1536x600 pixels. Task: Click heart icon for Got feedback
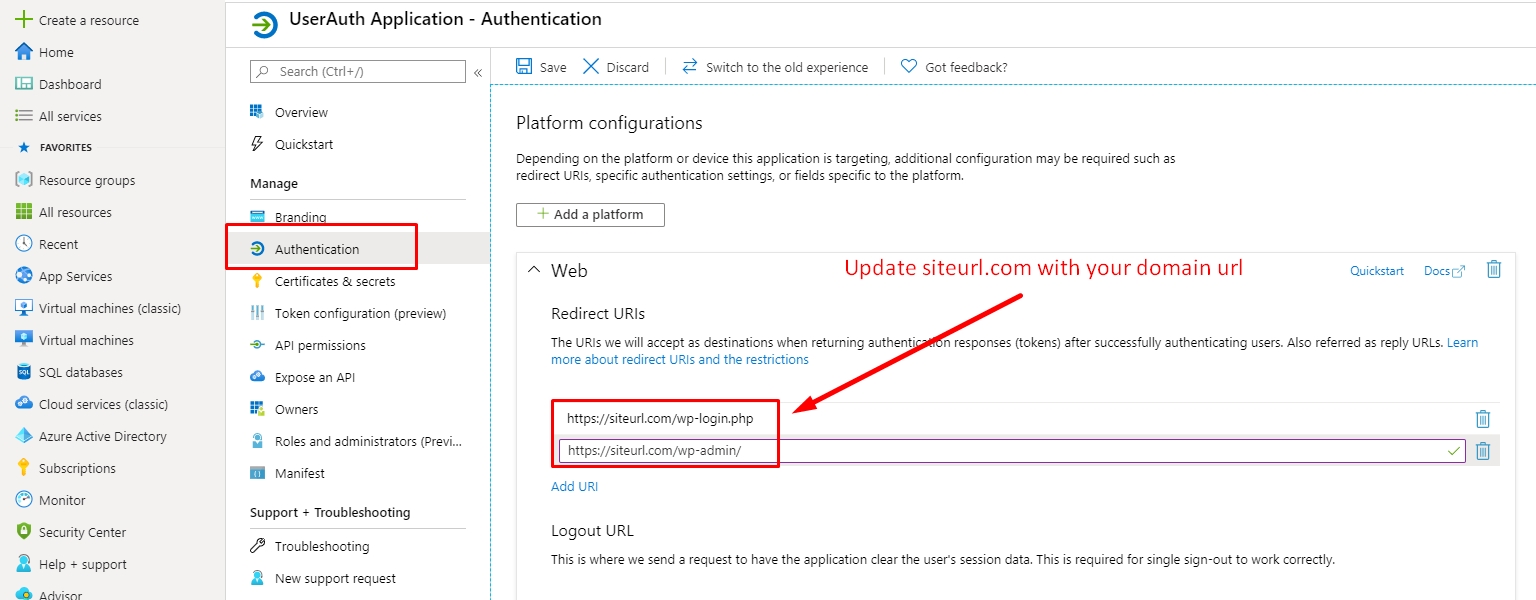[x=909, y=66]
